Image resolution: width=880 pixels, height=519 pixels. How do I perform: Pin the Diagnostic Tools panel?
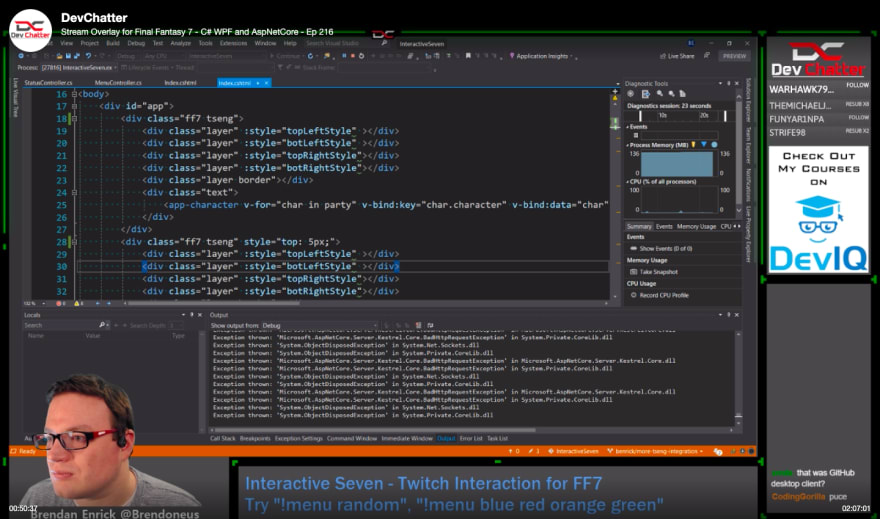(728, 84)
